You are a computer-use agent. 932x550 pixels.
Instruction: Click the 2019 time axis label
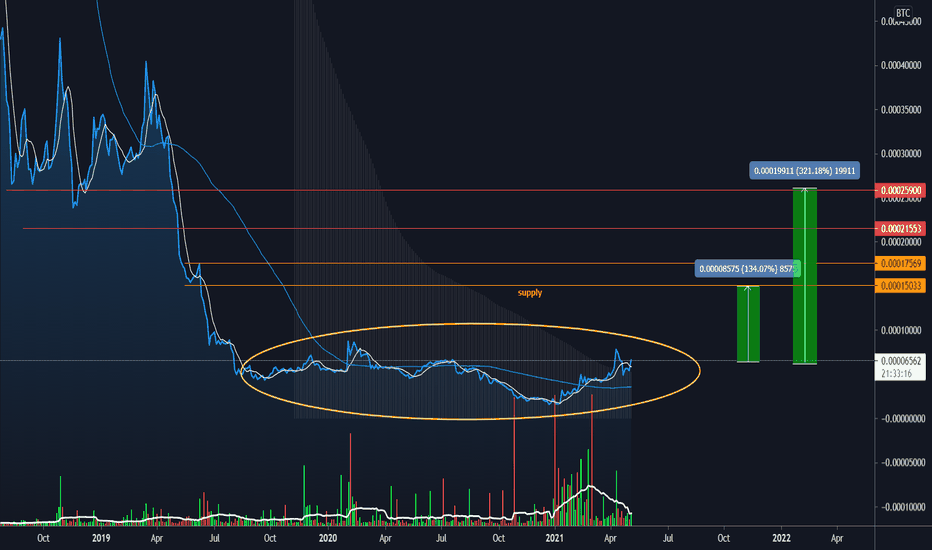coord(101,538)
